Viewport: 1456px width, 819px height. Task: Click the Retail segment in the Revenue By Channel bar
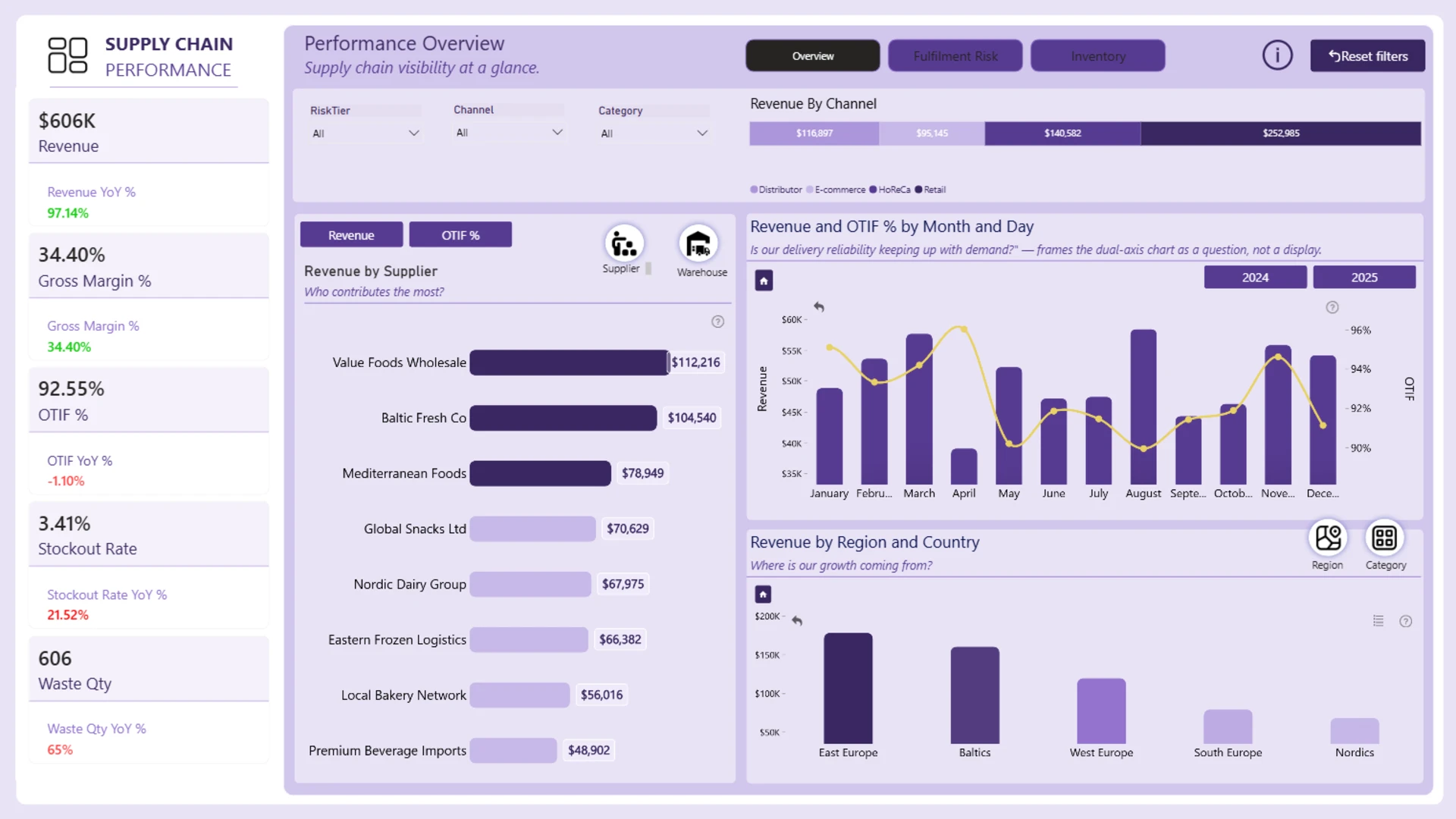(1281, 133)
